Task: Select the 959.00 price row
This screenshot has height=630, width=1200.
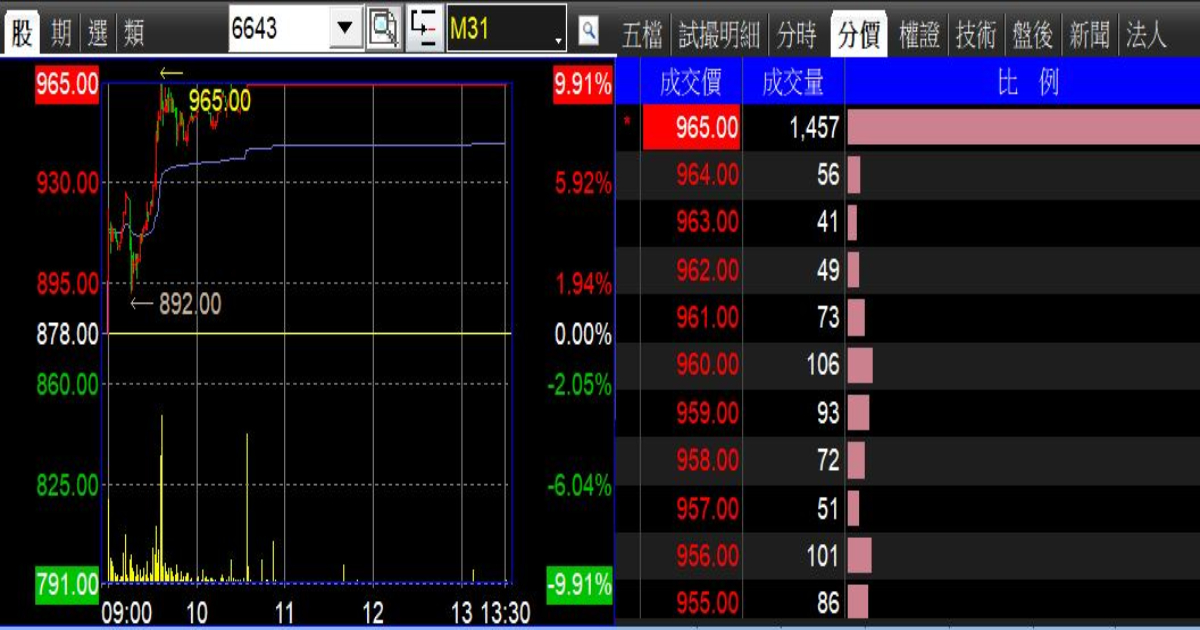Action: (x=907, y=412)
